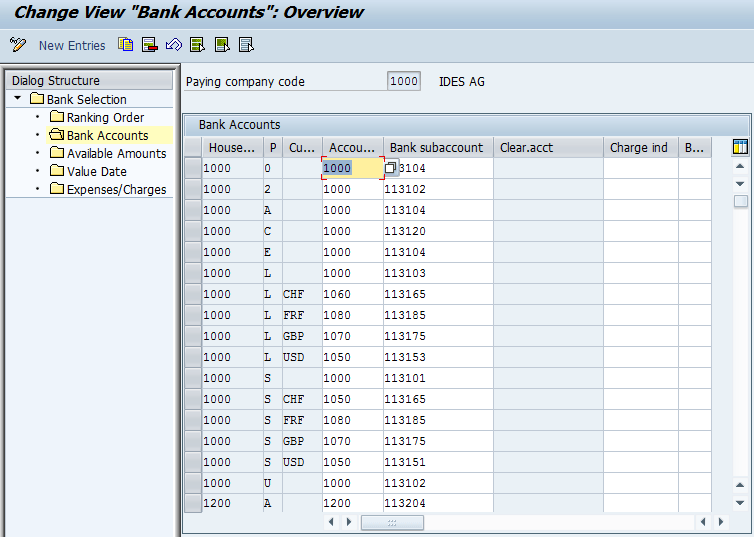Screen dimensions: 754x537
Task: Click the Select Block toolbar icon
Action: (x=221, y=45)
